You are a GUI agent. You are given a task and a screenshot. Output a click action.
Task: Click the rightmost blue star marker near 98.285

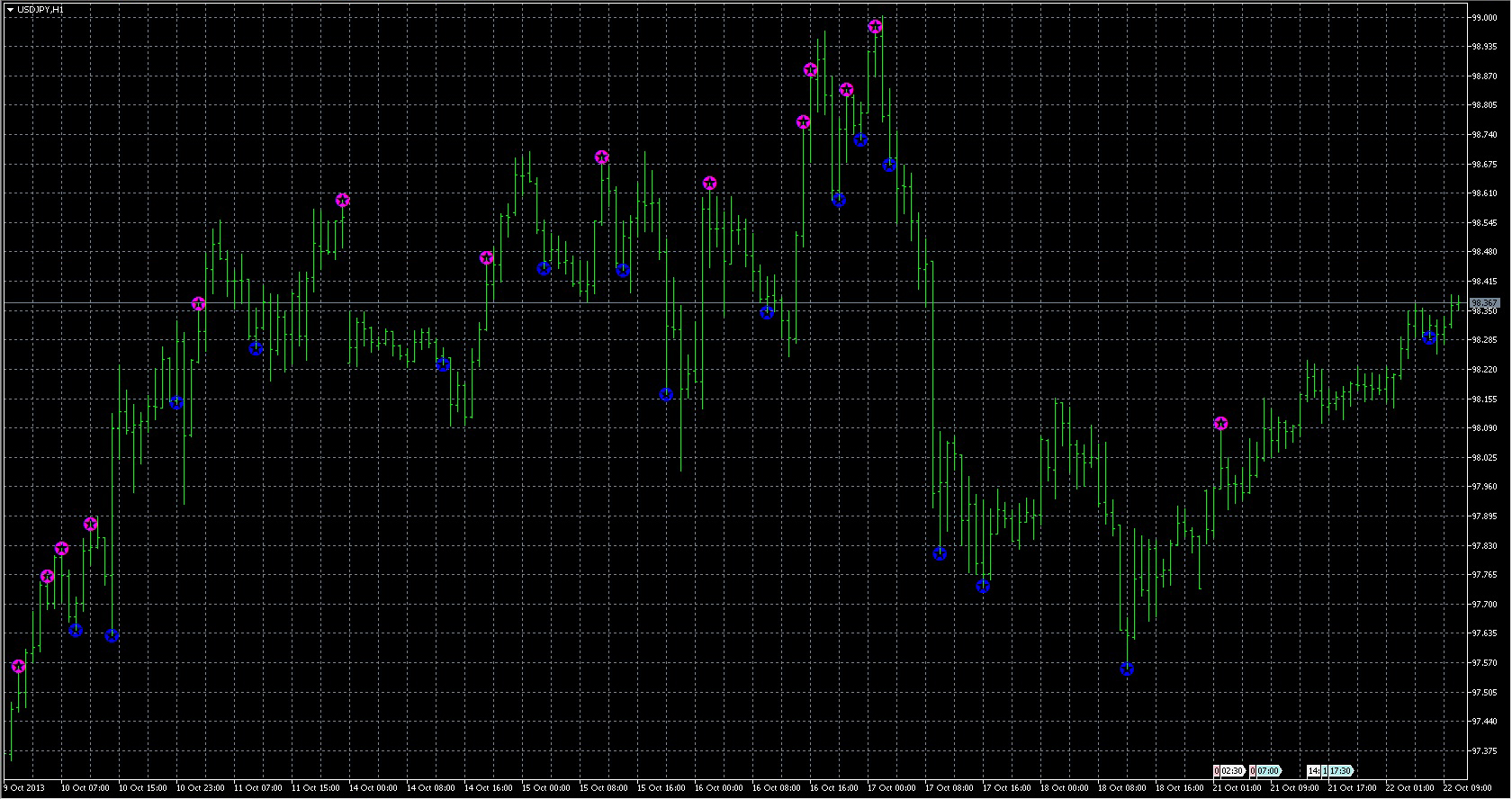[x=1429, y=338]
